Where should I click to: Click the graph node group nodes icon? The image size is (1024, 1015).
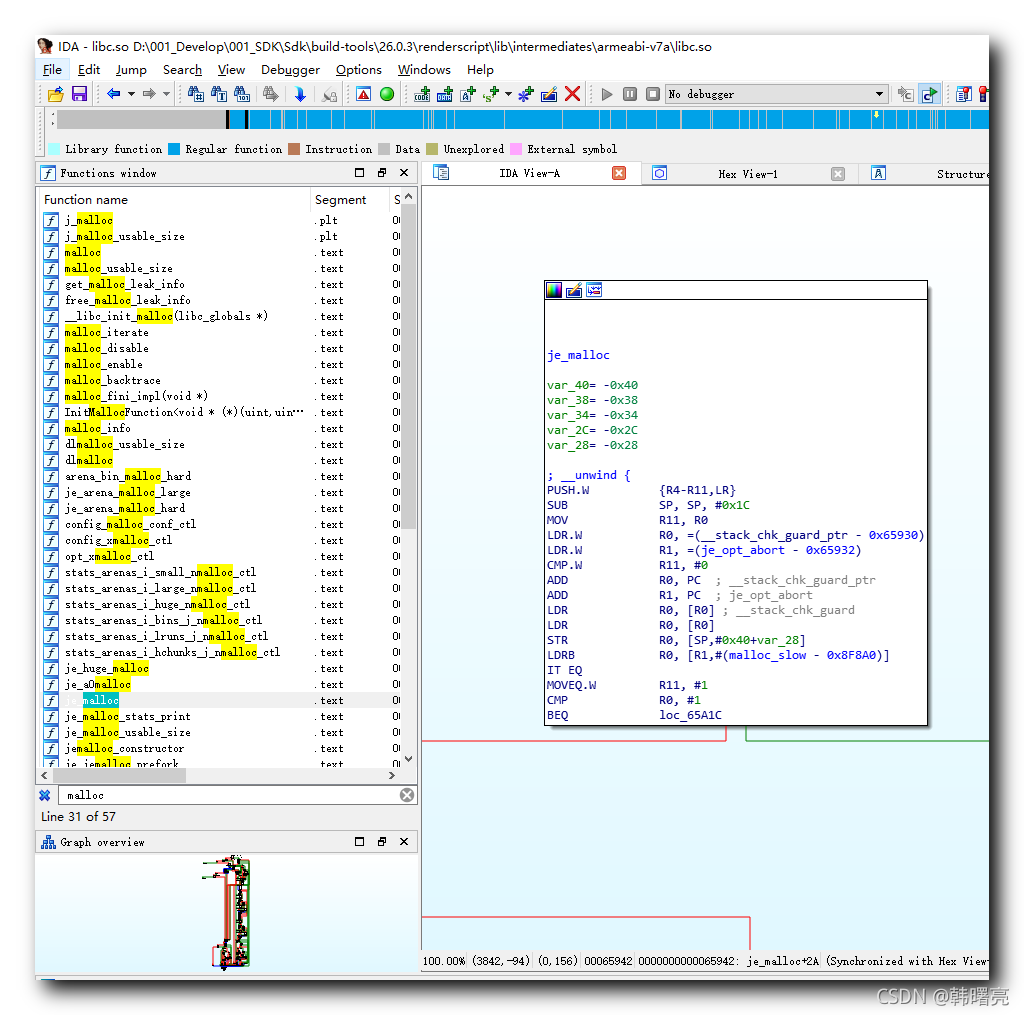[x=594, y=290]
